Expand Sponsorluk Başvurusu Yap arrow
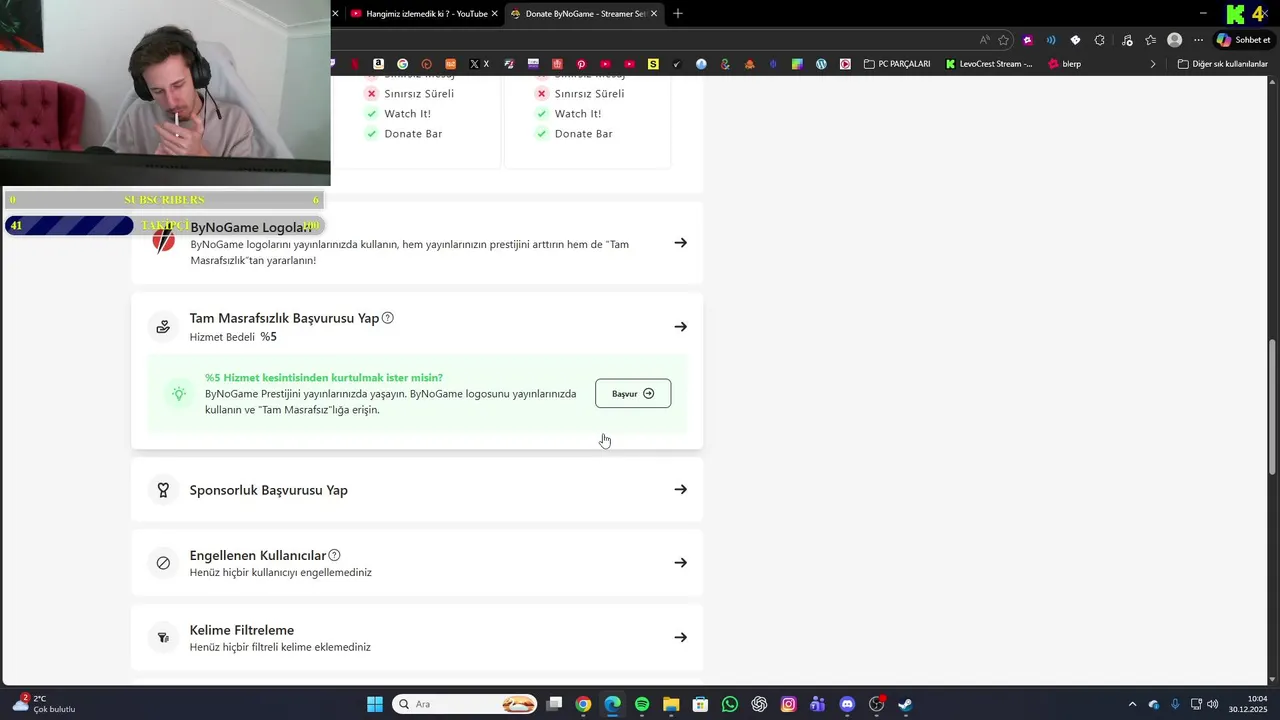The image size is (1280, 720). 680,490
